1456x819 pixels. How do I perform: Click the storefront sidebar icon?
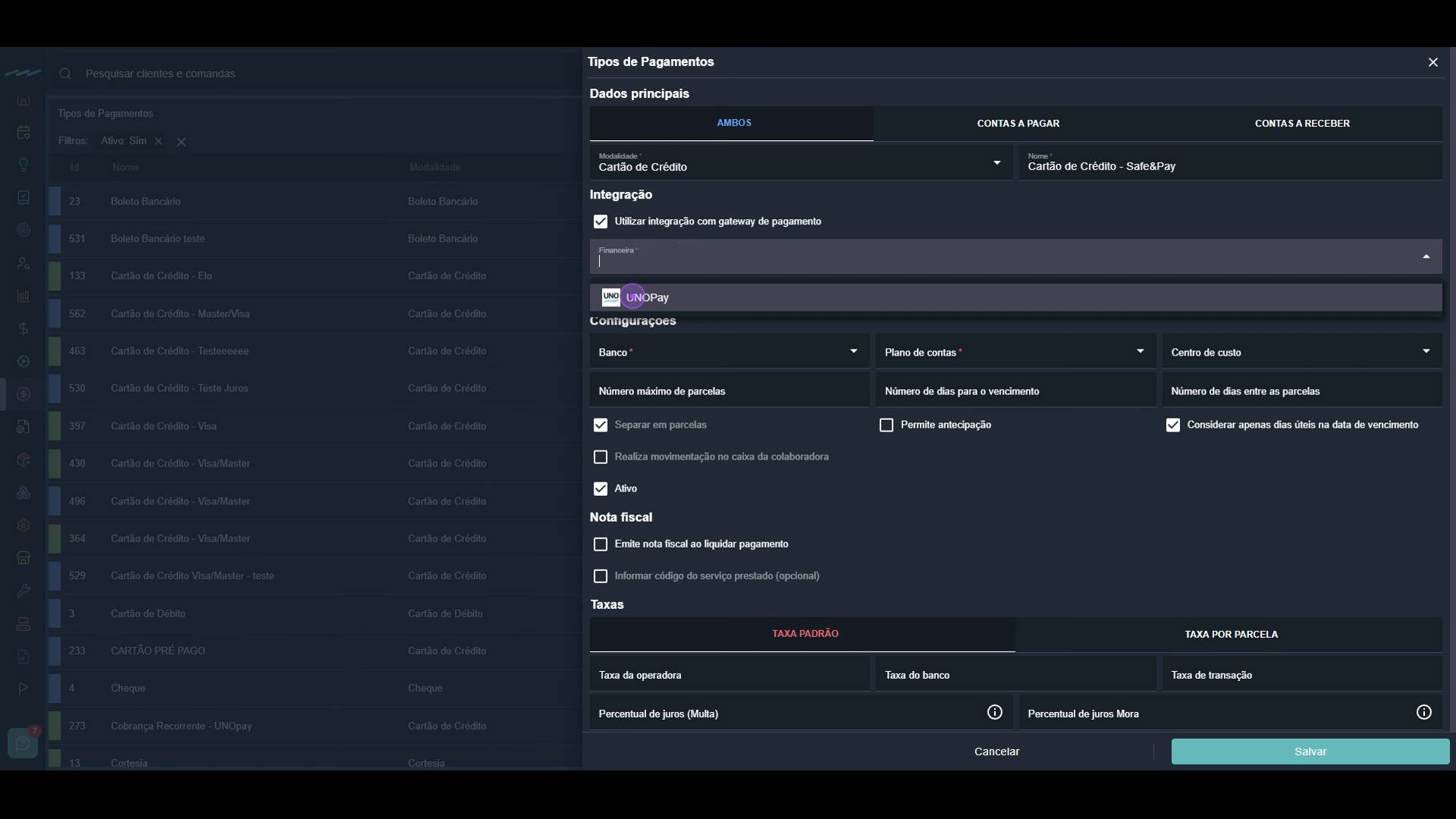[x=24, y=558]
